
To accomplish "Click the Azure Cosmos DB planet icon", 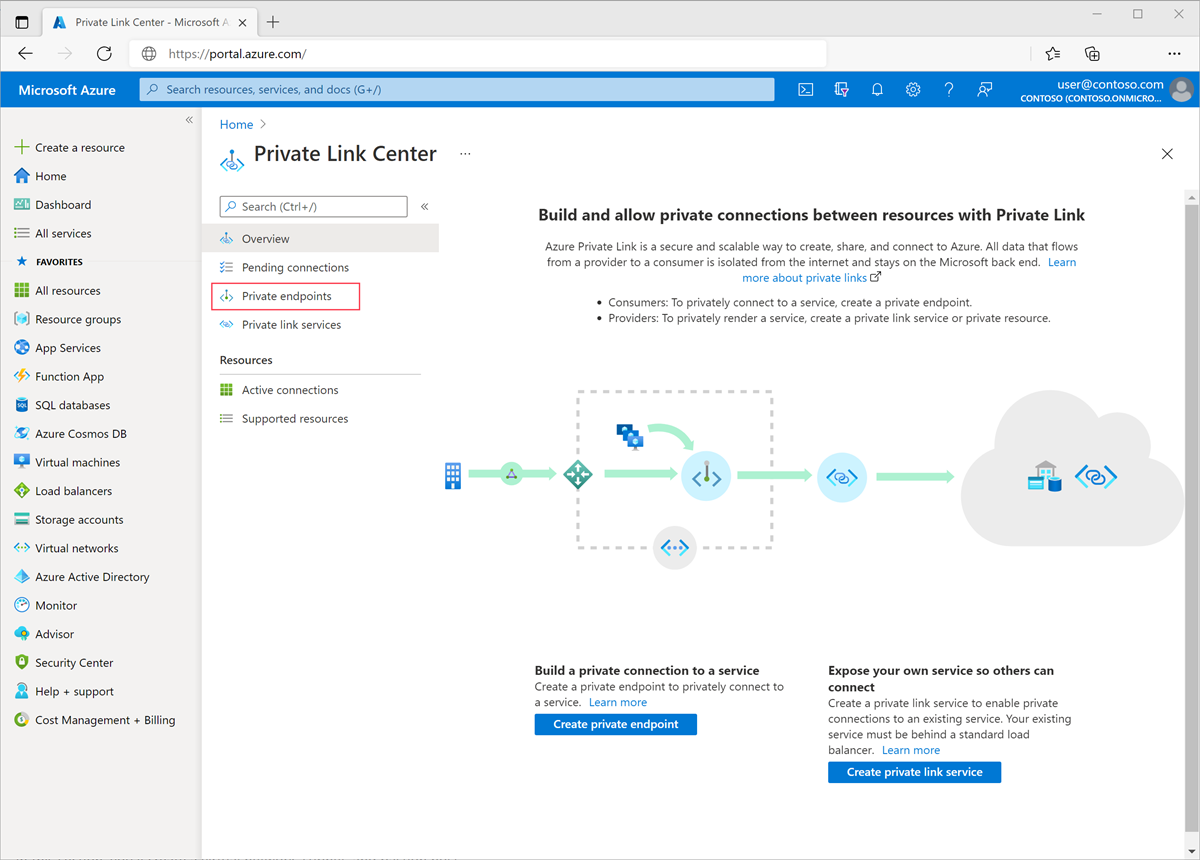I will click(22, 434).
